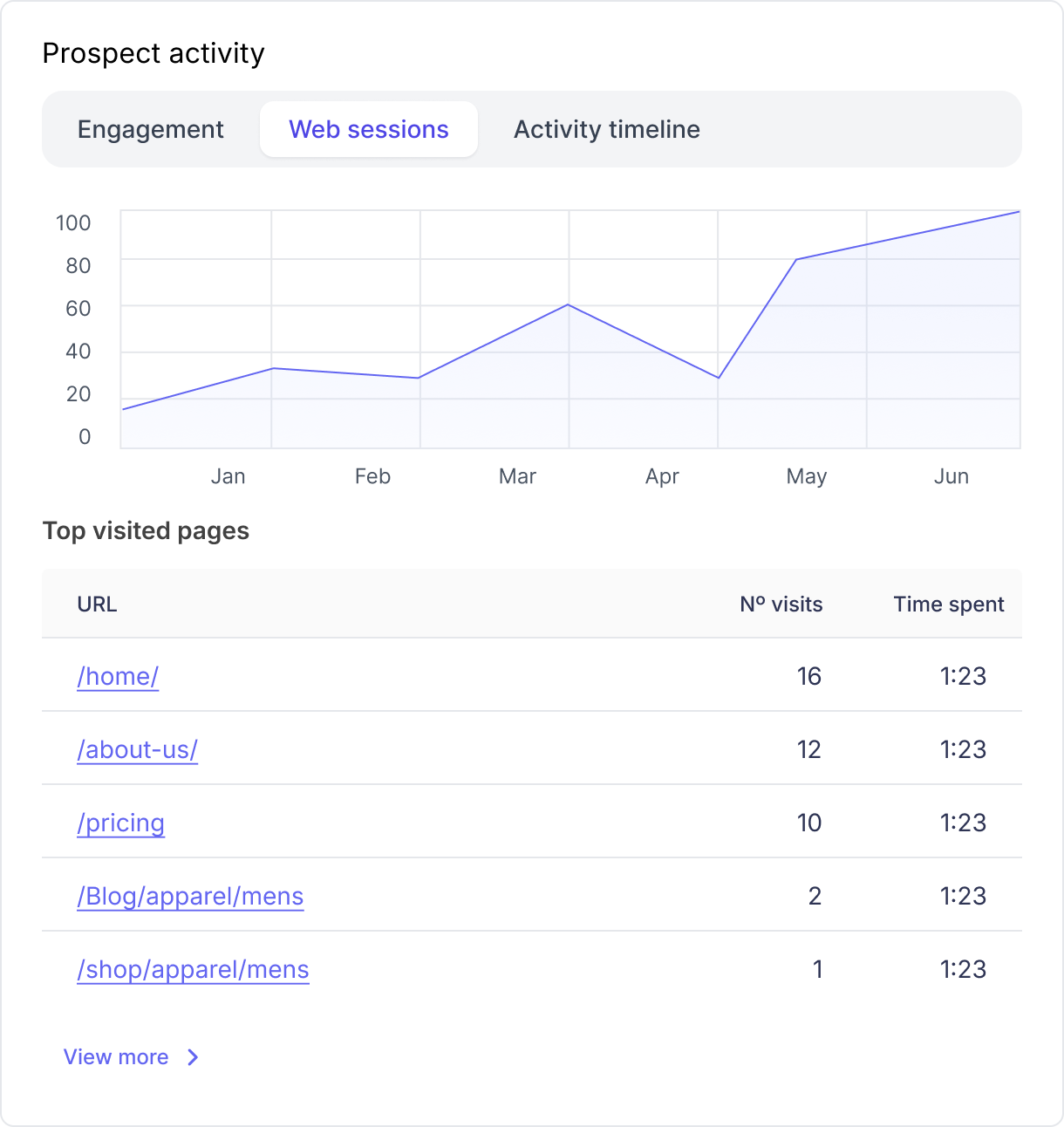Click the Feb label on chart axis
This screenshot has width=1064, height=1127.
coord(372,476)
